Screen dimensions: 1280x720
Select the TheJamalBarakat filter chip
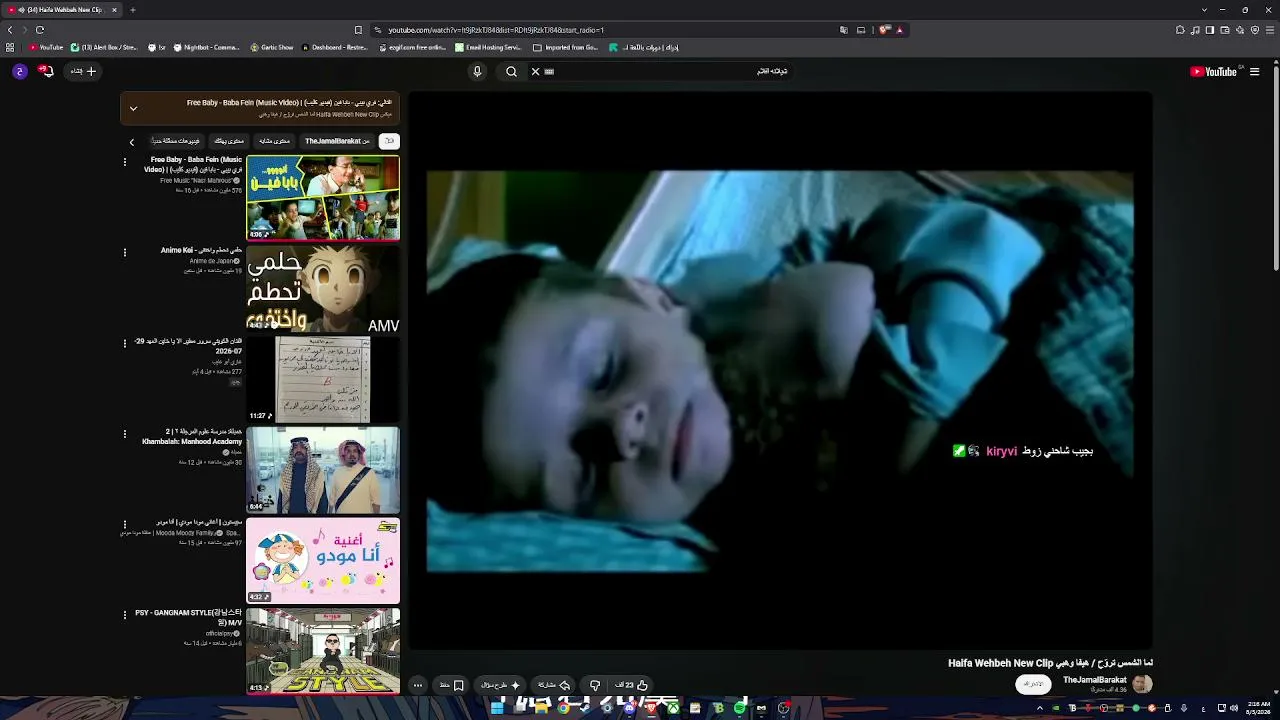tap(337, 141)
